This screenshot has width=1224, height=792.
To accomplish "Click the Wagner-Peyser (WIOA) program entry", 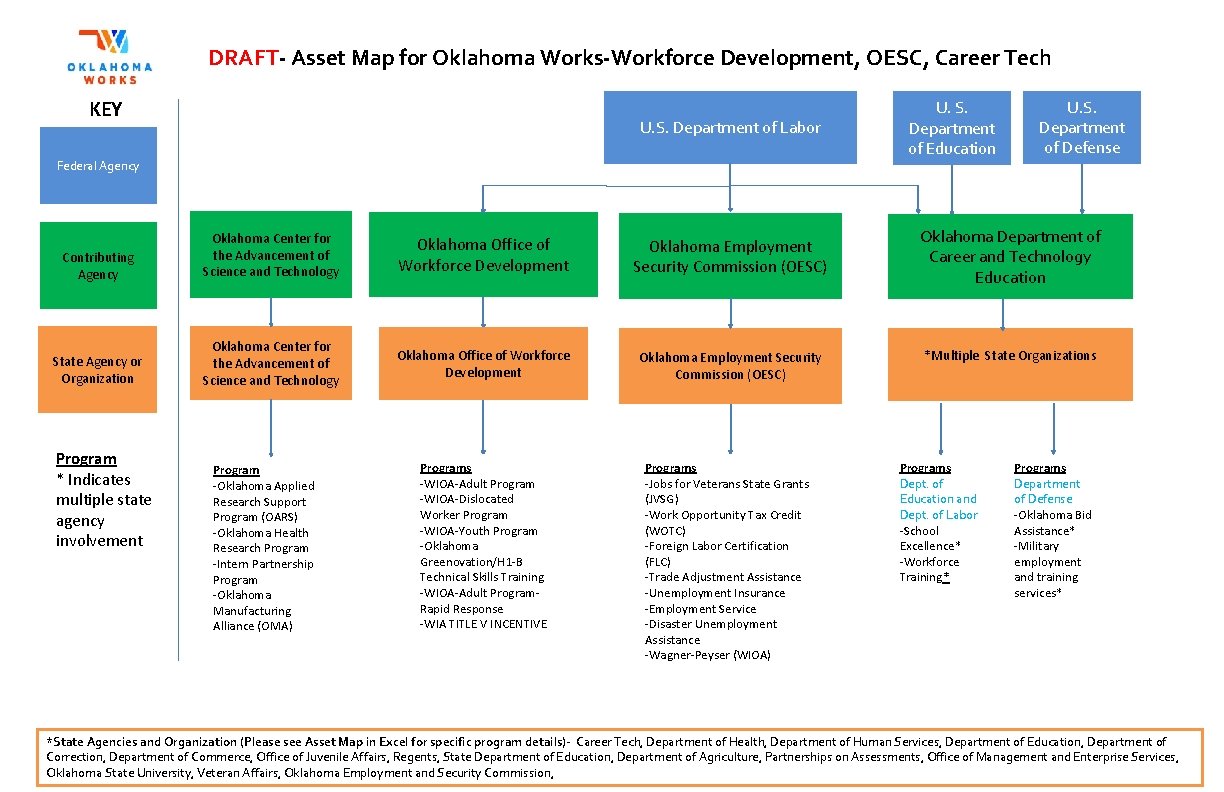I will [x=707, y=655].
